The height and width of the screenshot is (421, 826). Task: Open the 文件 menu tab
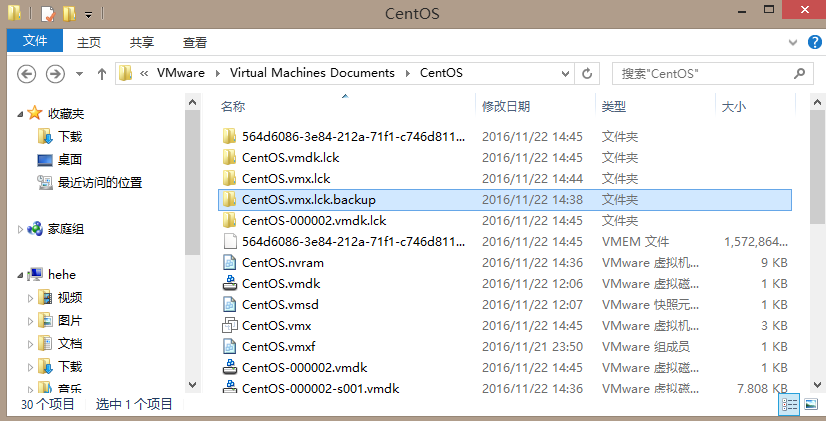click(35, 42)
